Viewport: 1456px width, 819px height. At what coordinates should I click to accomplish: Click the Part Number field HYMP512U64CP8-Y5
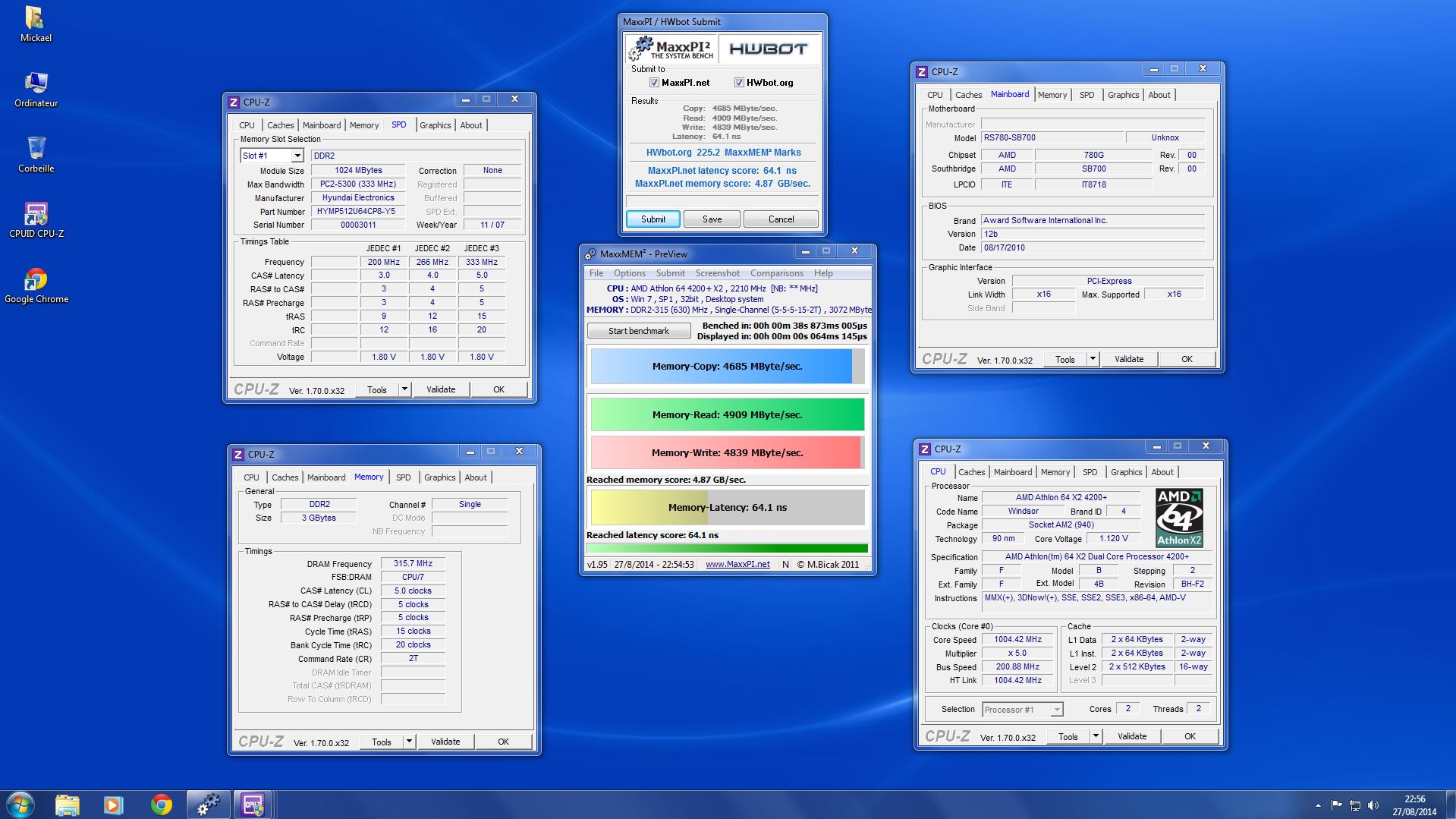(358, 212)
